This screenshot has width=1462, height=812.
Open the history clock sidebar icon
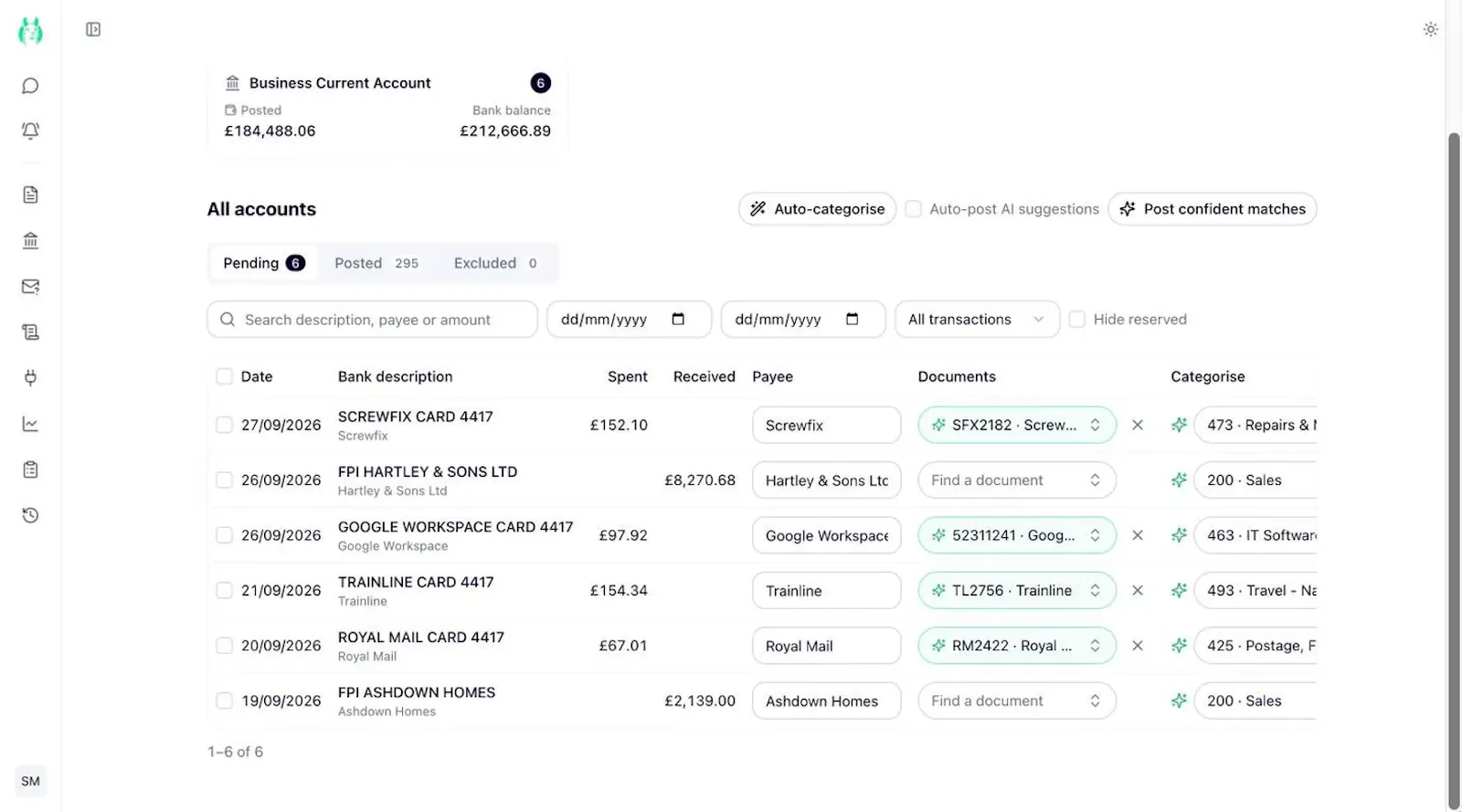30,515
